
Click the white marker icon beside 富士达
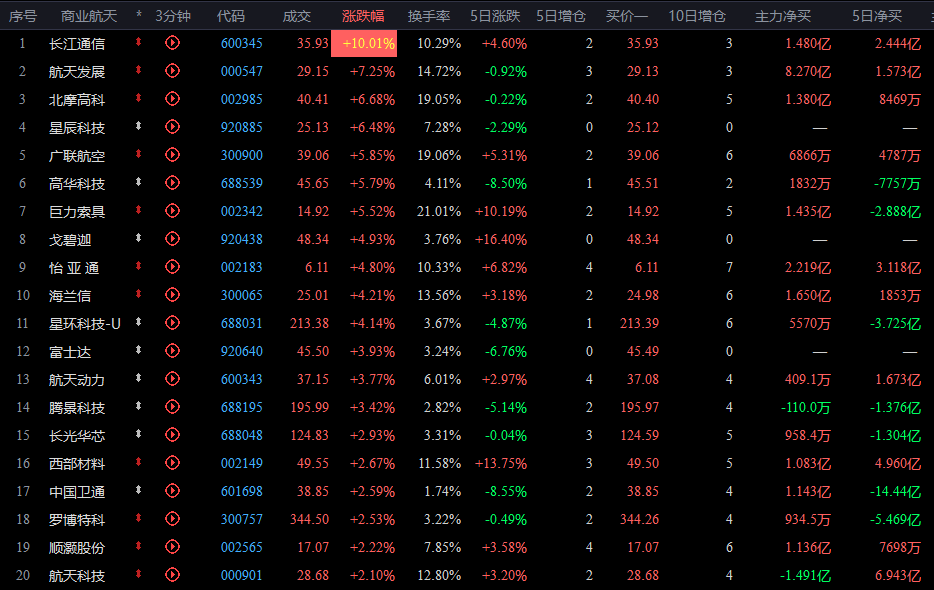[138, 351]
